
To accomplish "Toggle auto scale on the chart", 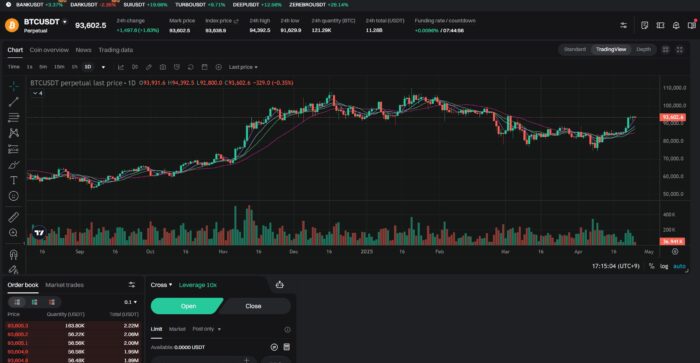I will coord(679,266).
